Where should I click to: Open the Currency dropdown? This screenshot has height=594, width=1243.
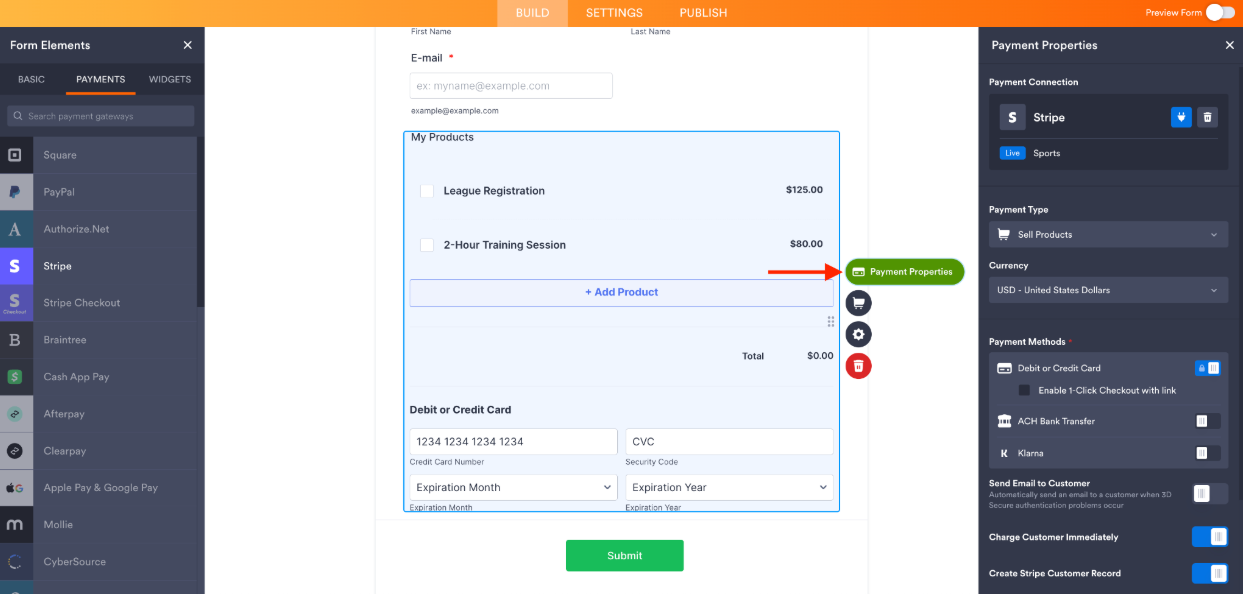[x=1108, y=290]
